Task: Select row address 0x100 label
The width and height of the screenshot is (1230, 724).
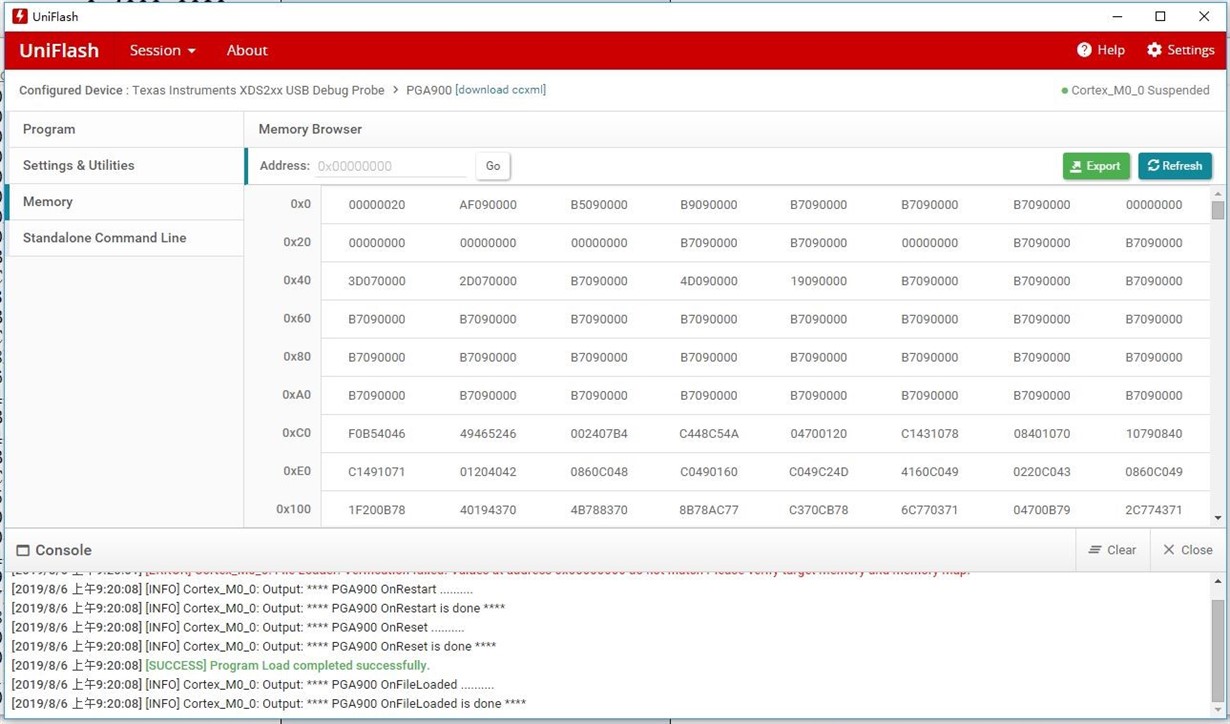Action: coord(294,509)
